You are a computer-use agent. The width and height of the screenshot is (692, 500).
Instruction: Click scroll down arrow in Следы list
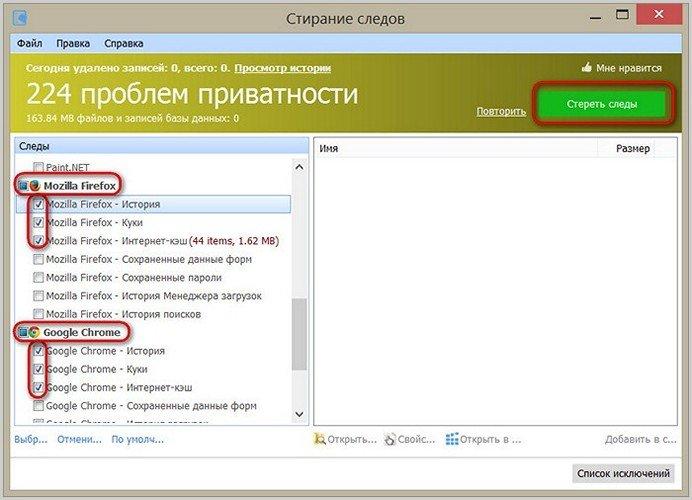tap(299, 414)
